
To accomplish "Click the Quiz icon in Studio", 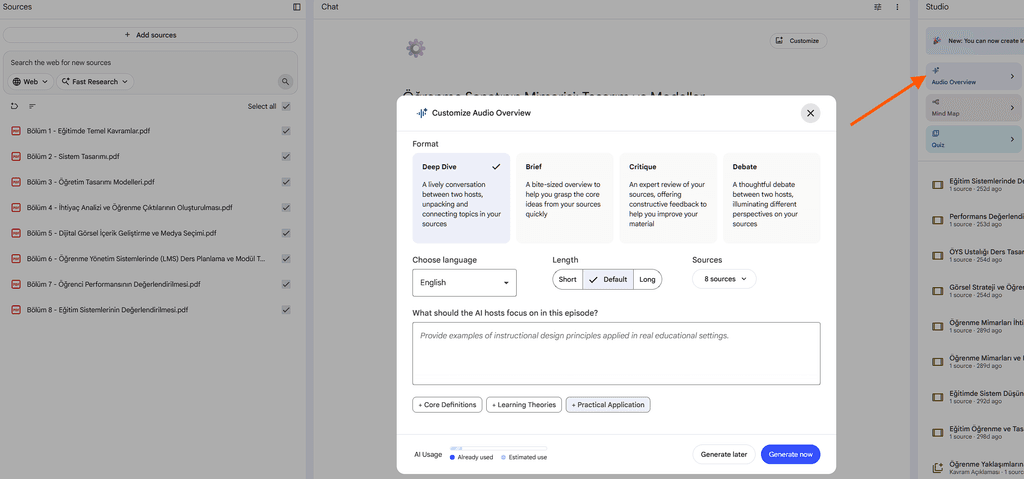I will click(936, 133).
